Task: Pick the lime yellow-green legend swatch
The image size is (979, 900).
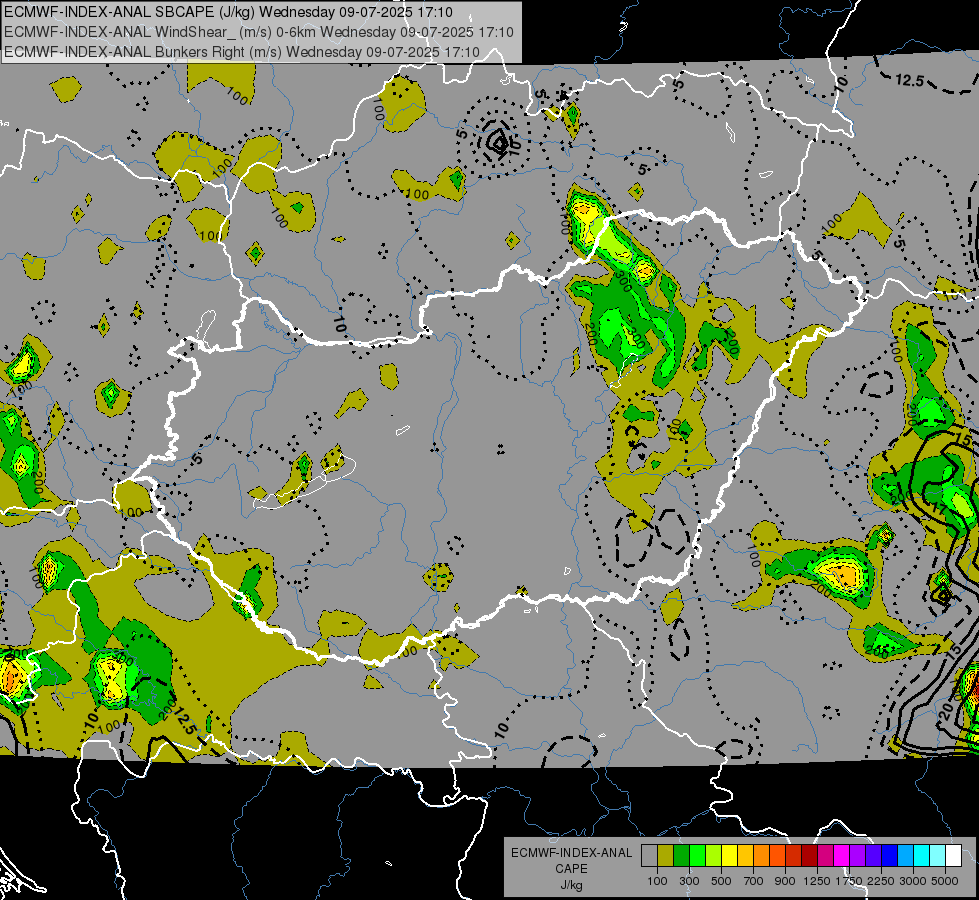Action: click(x=713, y=856)
